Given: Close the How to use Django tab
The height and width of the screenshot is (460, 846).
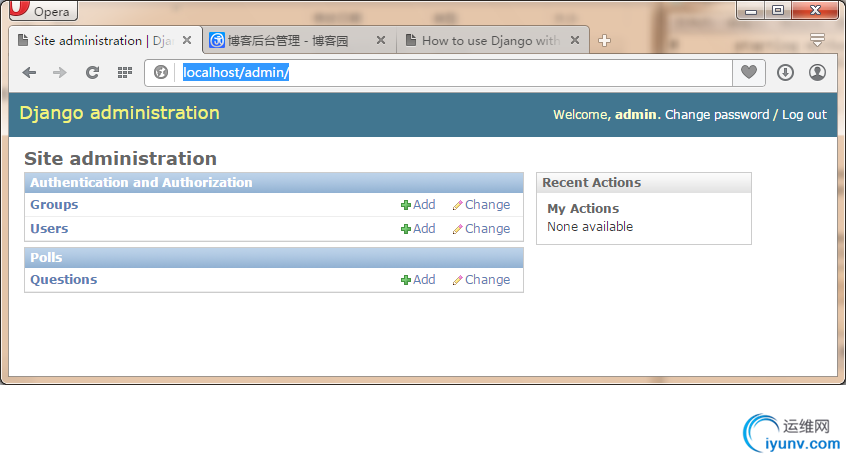Looking at the screenshot, I should [575, 40].
